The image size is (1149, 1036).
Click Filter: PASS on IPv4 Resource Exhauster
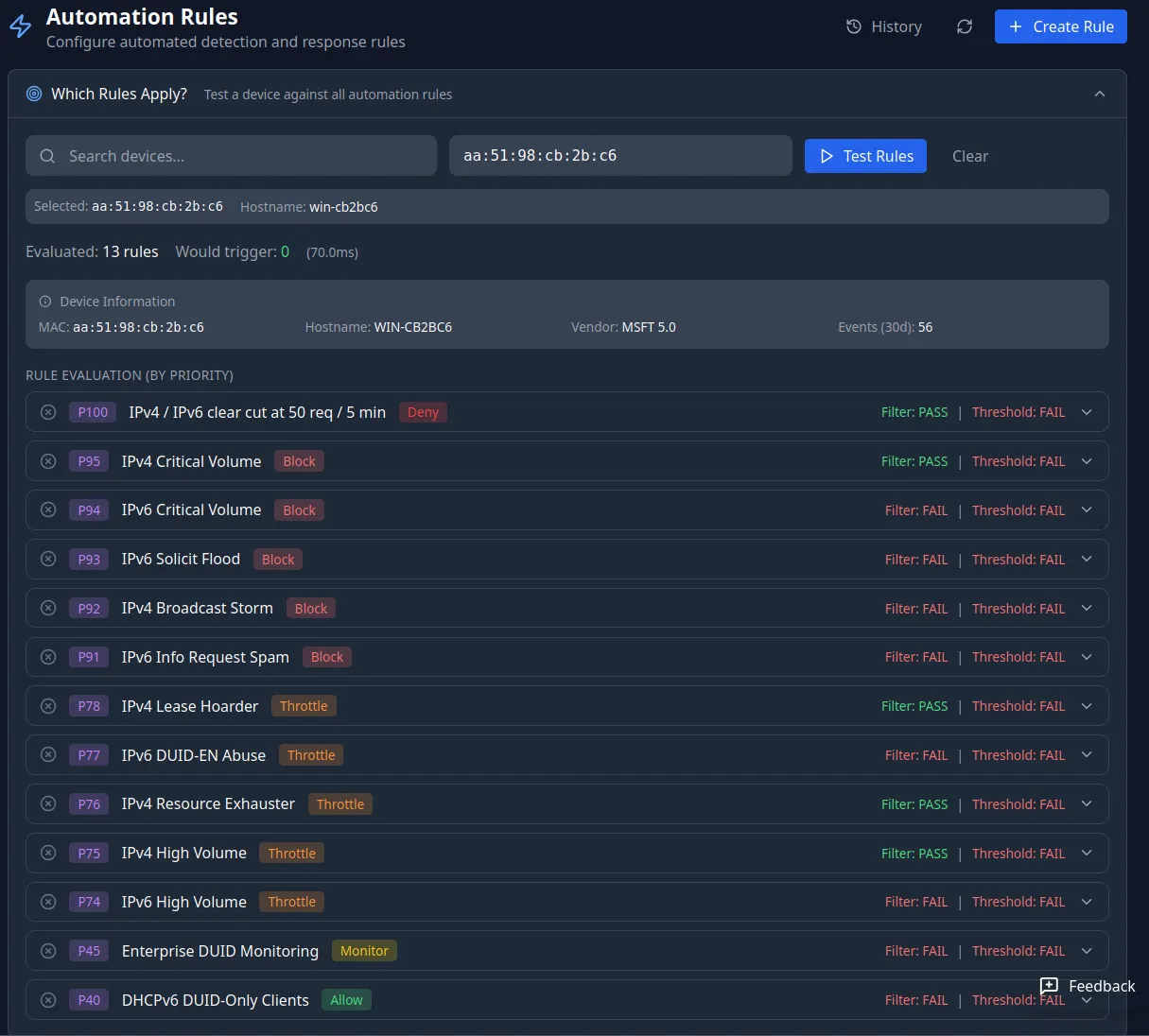[x=914, y=803]
